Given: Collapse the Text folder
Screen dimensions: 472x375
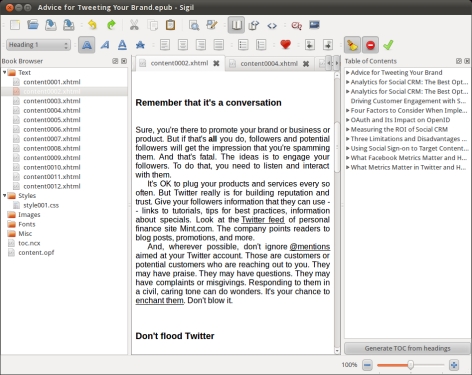Looking at the screenshot, I should pos(5,72).
